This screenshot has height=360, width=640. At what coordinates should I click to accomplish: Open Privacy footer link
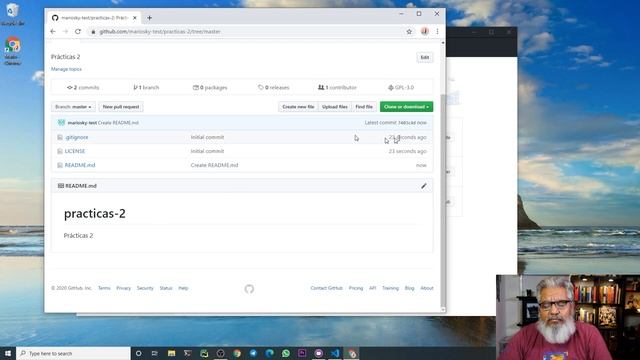point(123,288)
